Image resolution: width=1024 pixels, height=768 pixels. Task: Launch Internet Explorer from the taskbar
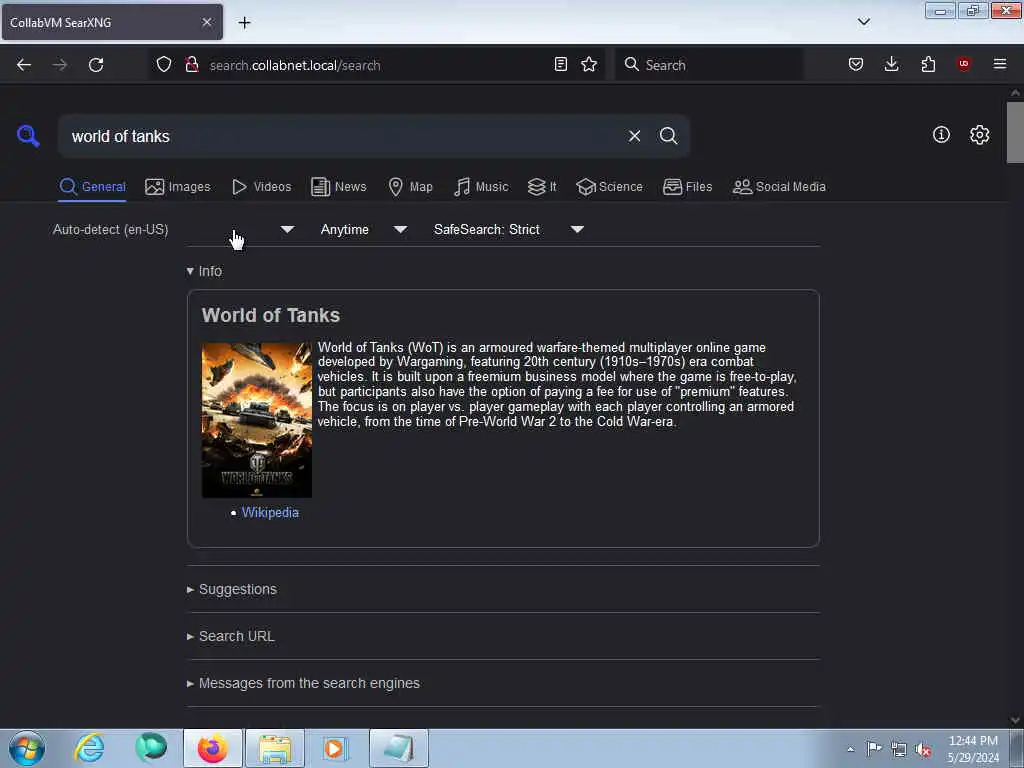[89, 748]
